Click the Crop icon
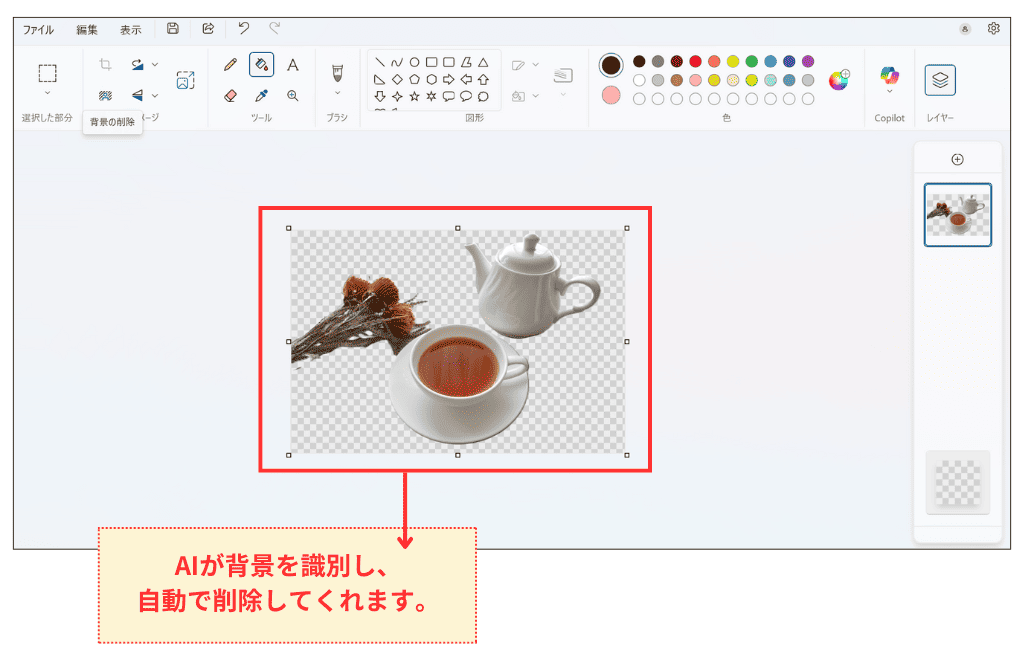The width and height of the screenshot is (1024, 660). (x=106, y=64)
